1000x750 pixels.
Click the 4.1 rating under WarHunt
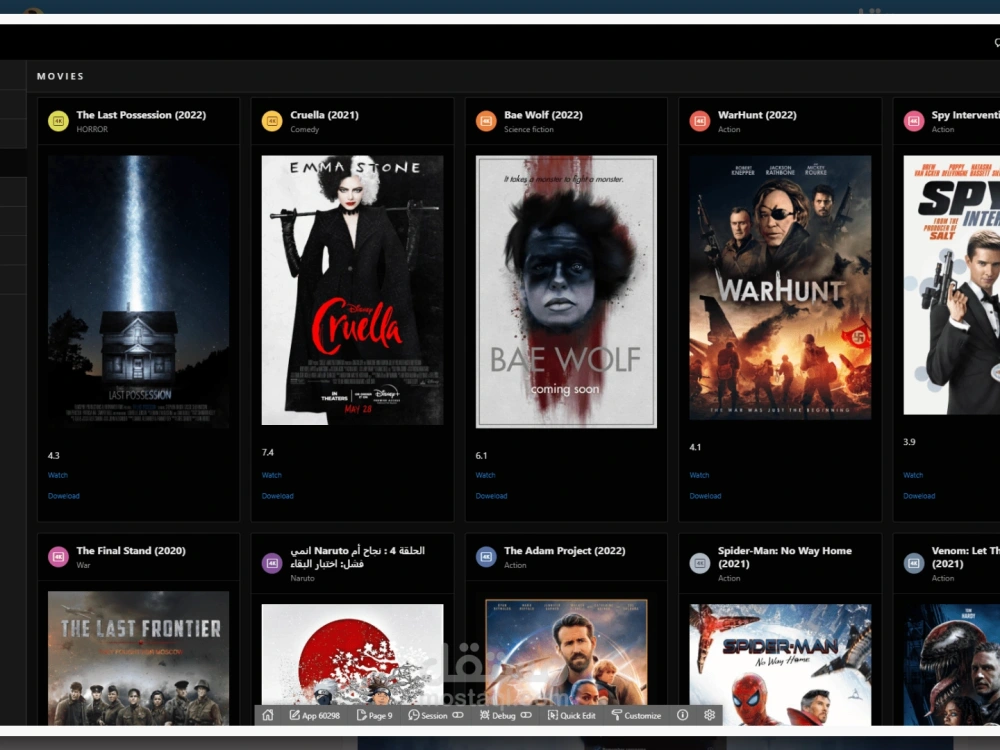coord(695,447)
